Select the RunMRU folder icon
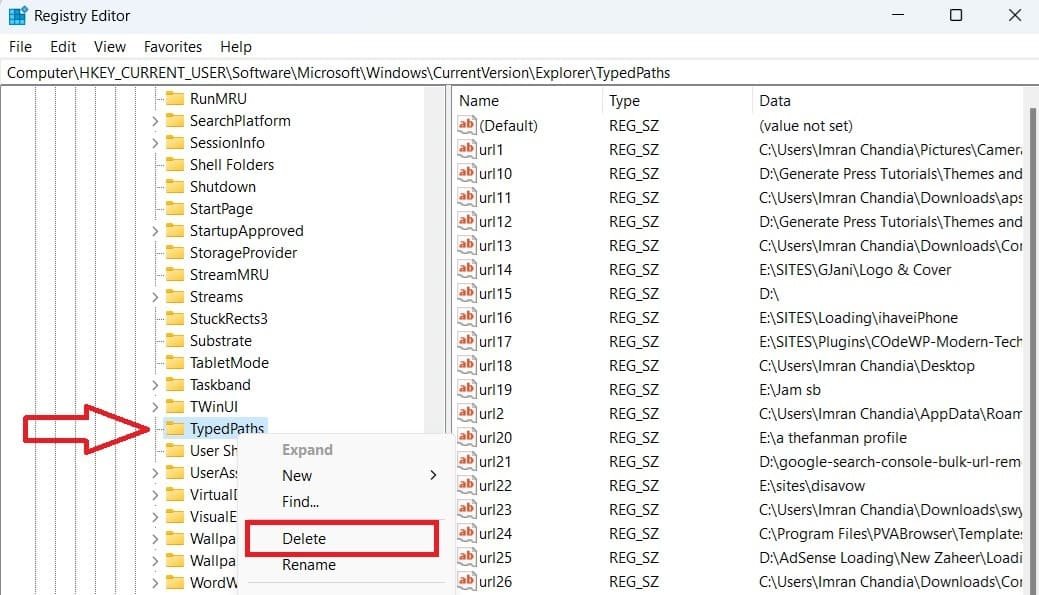The image size is (1039, 595). click(x=175, y=99)
